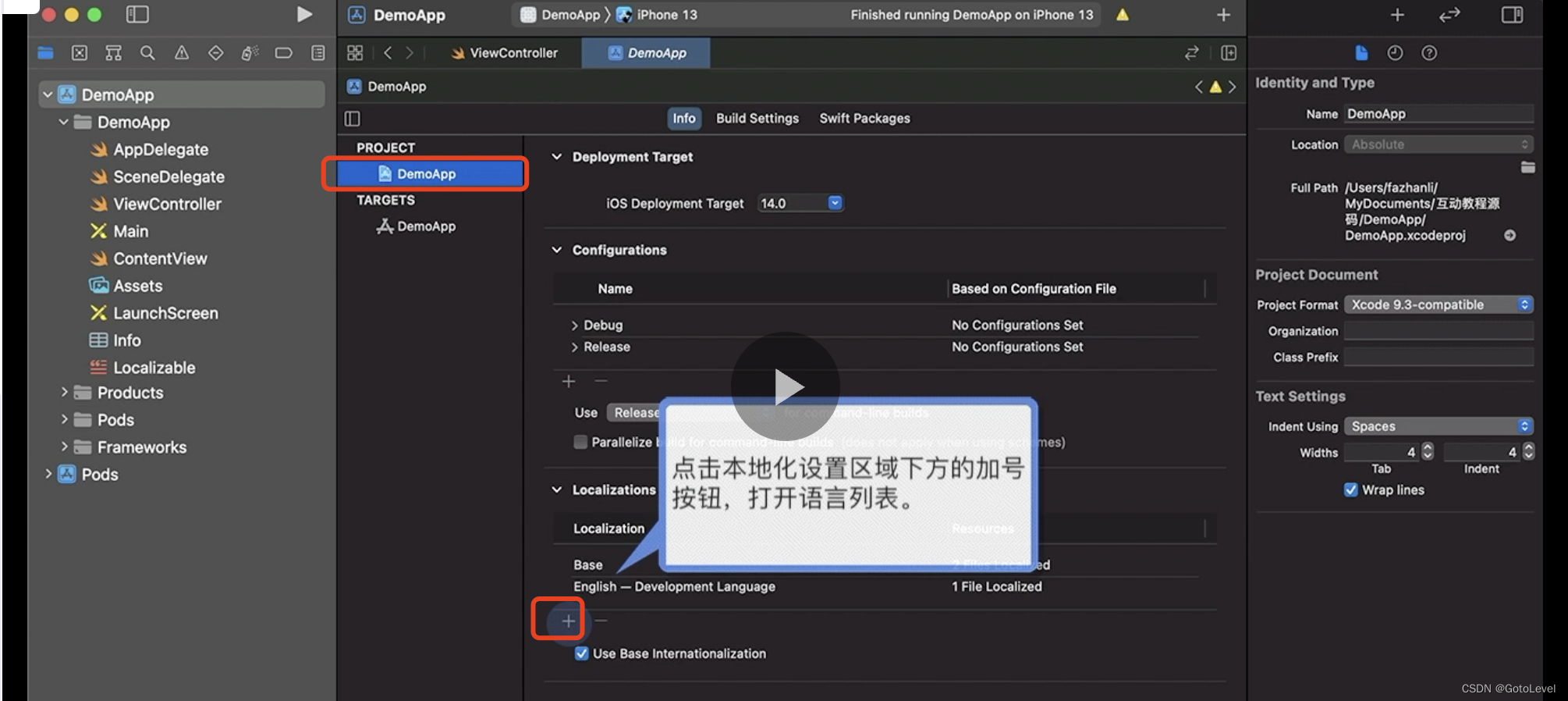
Task: Toggle Parallelize build checkbox
Action: (580, 442)
